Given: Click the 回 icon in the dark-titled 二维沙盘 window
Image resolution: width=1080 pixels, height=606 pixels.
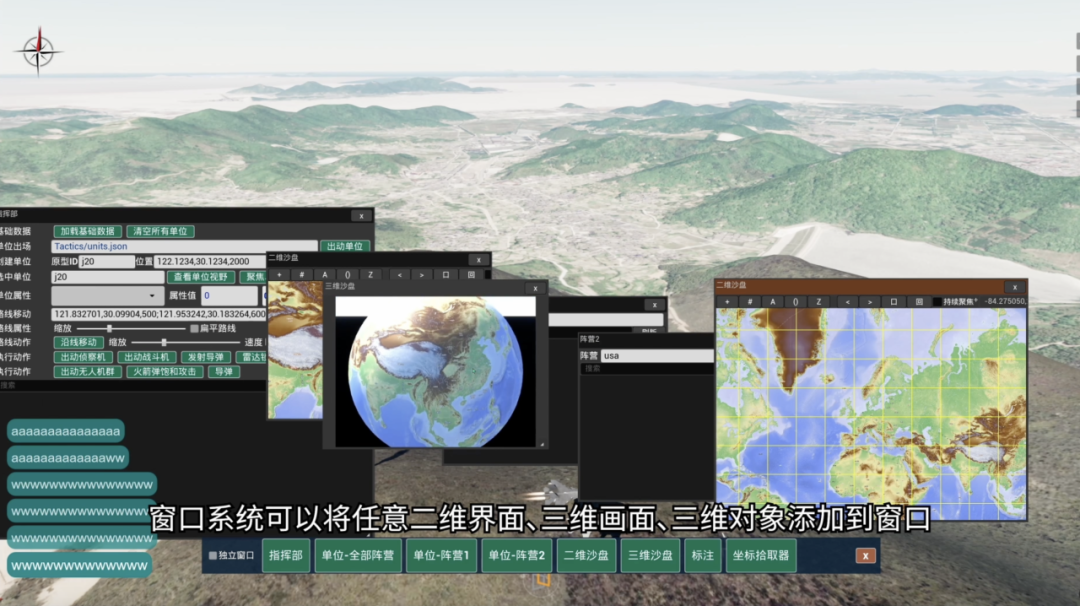Looking at the screenshot, I should [x=471, y=275].
